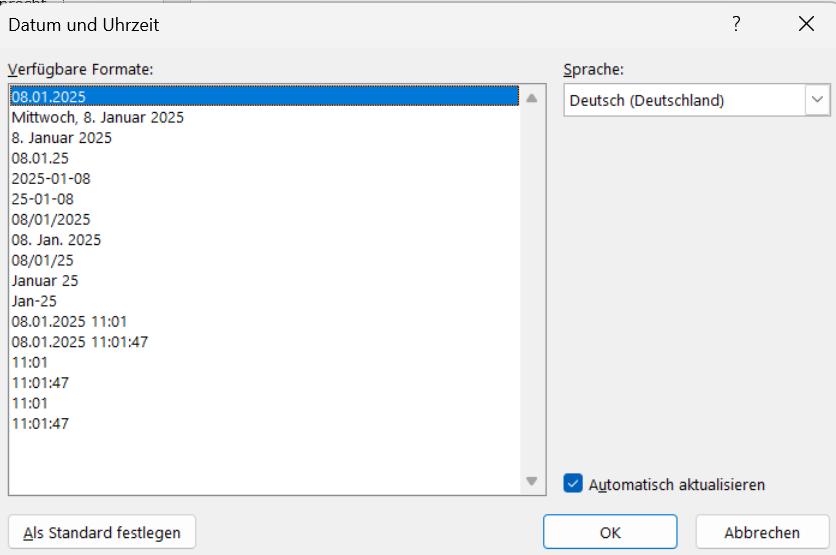
Task: Select the 2025-01-08 ISO date format
Action: coord(51,178)
